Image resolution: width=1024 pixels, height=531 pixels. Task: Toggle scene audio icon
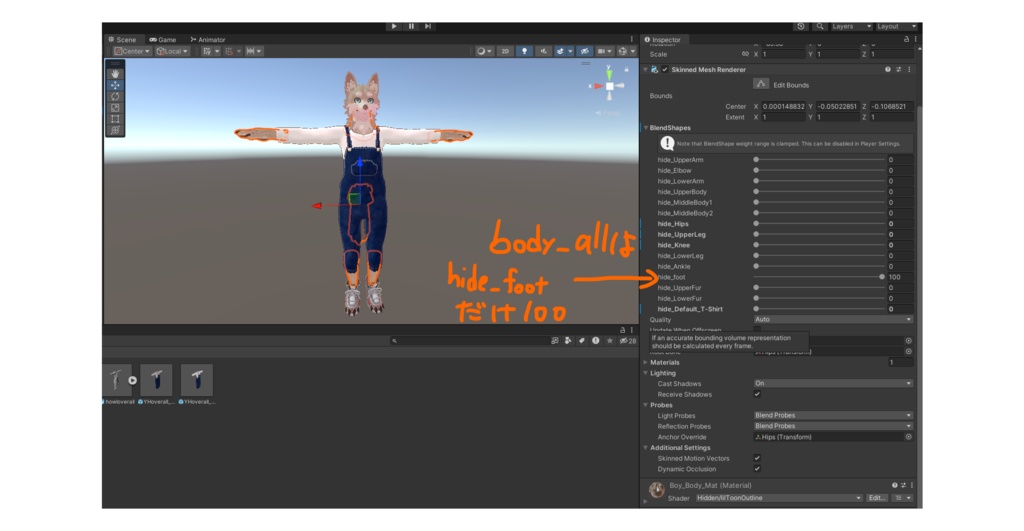(x=543, y=51)
